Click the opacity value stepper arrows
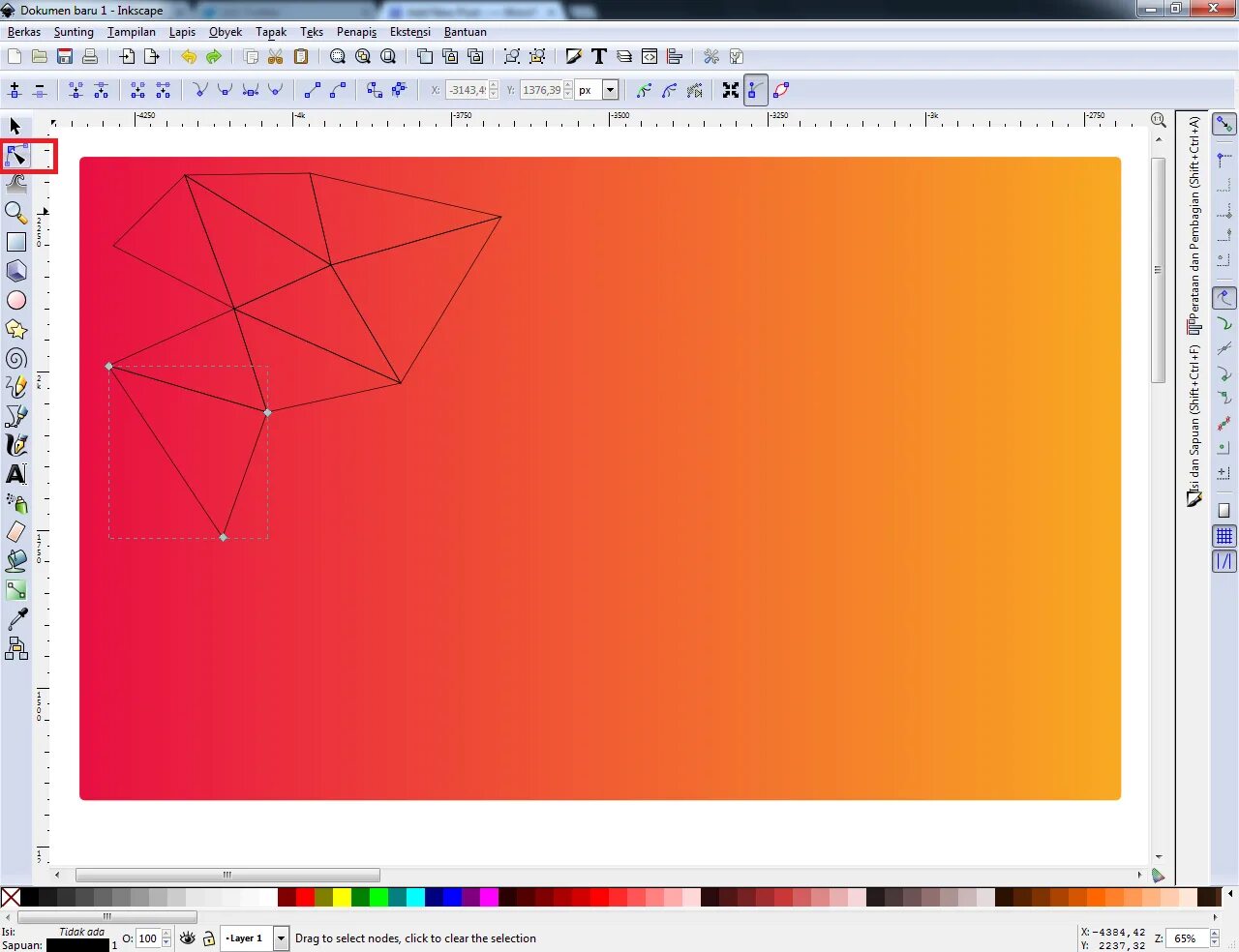 pyautogui.click(x=166, y=938)
